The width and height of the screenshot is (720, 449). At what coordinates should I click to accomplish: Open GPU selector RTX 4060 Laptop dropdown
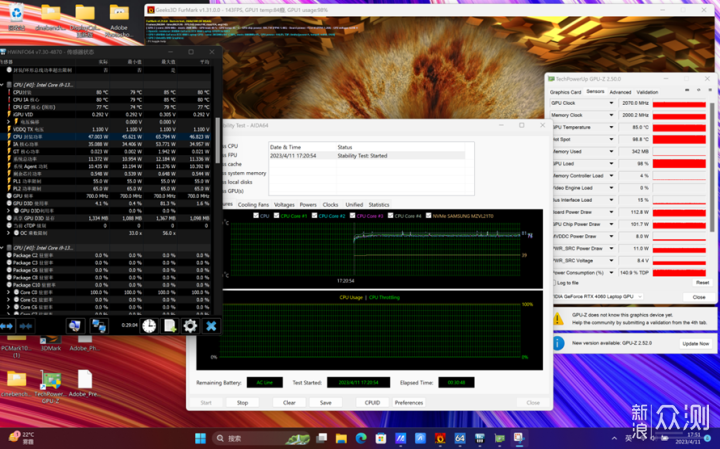click(597, 297)
